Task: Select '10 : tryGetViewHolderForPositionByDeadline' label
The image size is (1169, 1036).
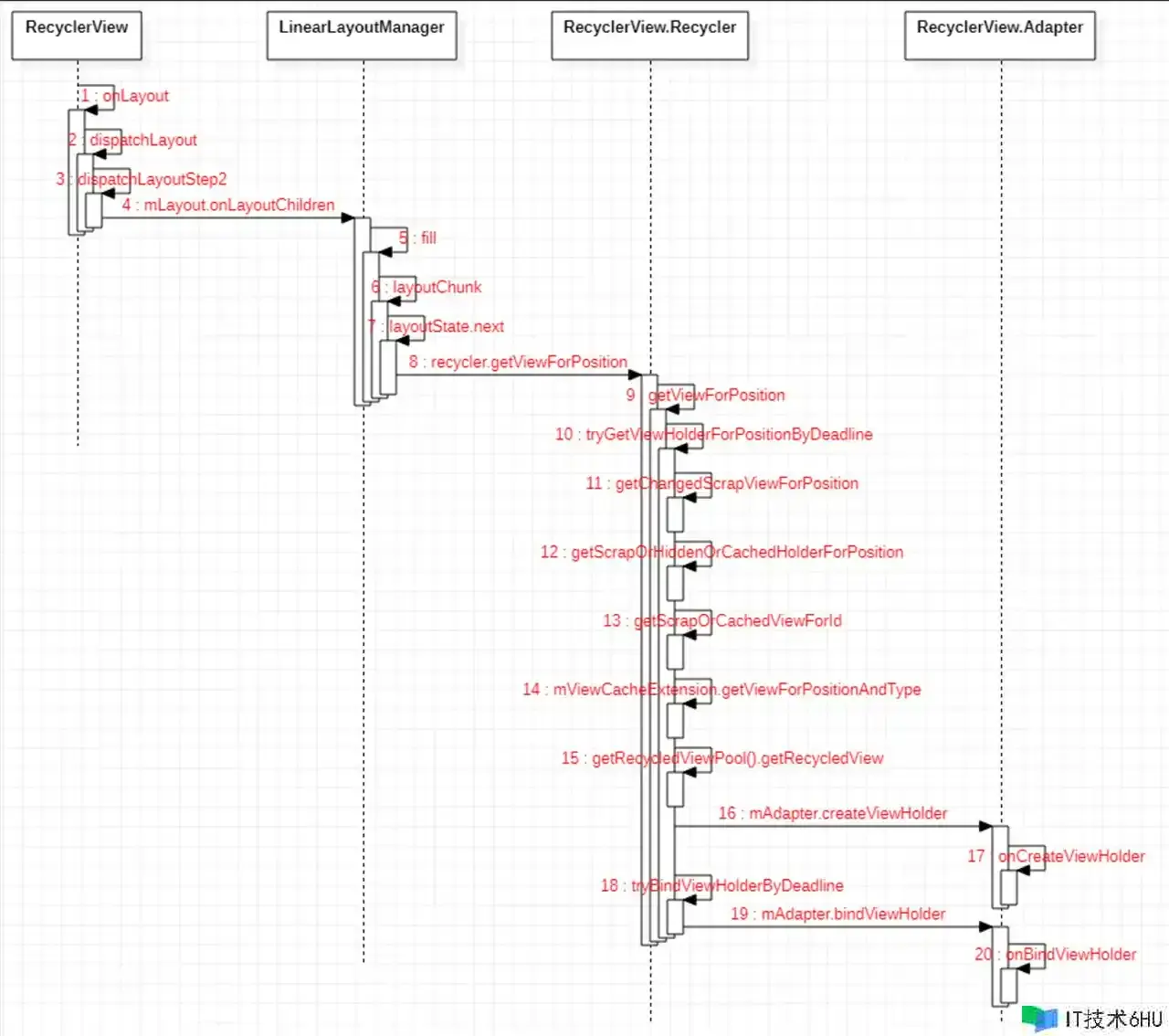Action: (x=714, y=434)
